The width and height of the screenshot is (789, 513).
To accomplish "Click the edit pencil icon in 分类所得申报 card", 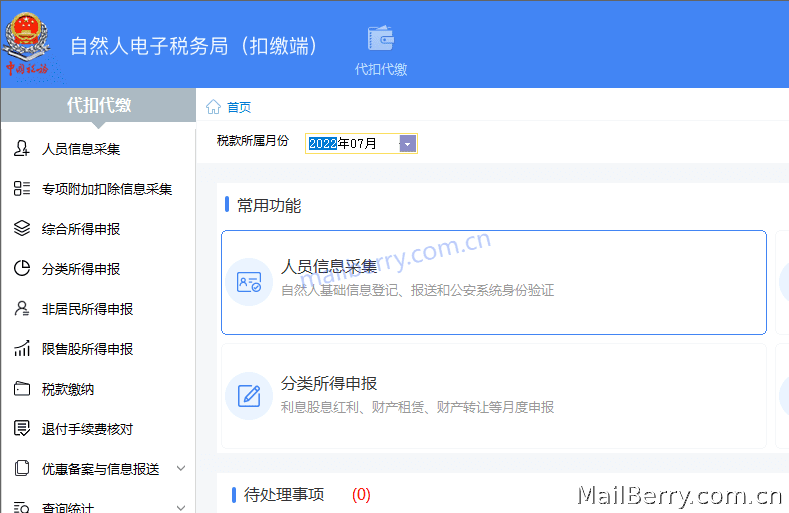I will point(249,396).
